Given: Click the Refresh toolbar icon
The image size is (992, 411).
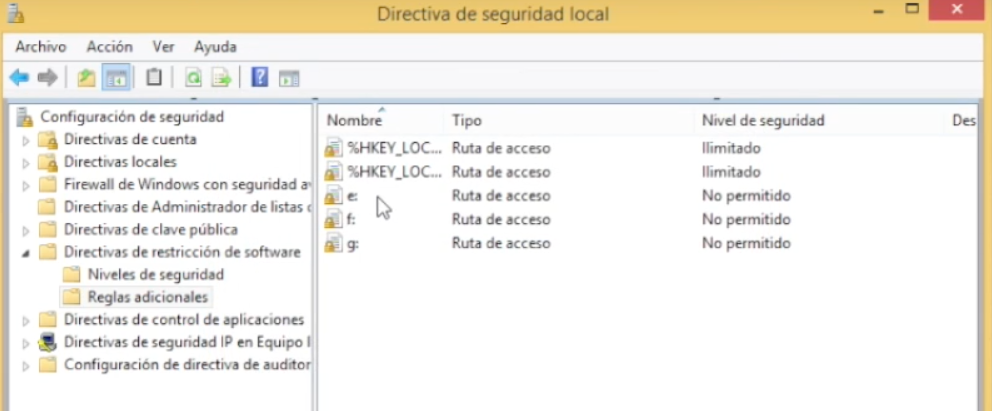Looking at the screenshot, I should (x=192, y=77).
